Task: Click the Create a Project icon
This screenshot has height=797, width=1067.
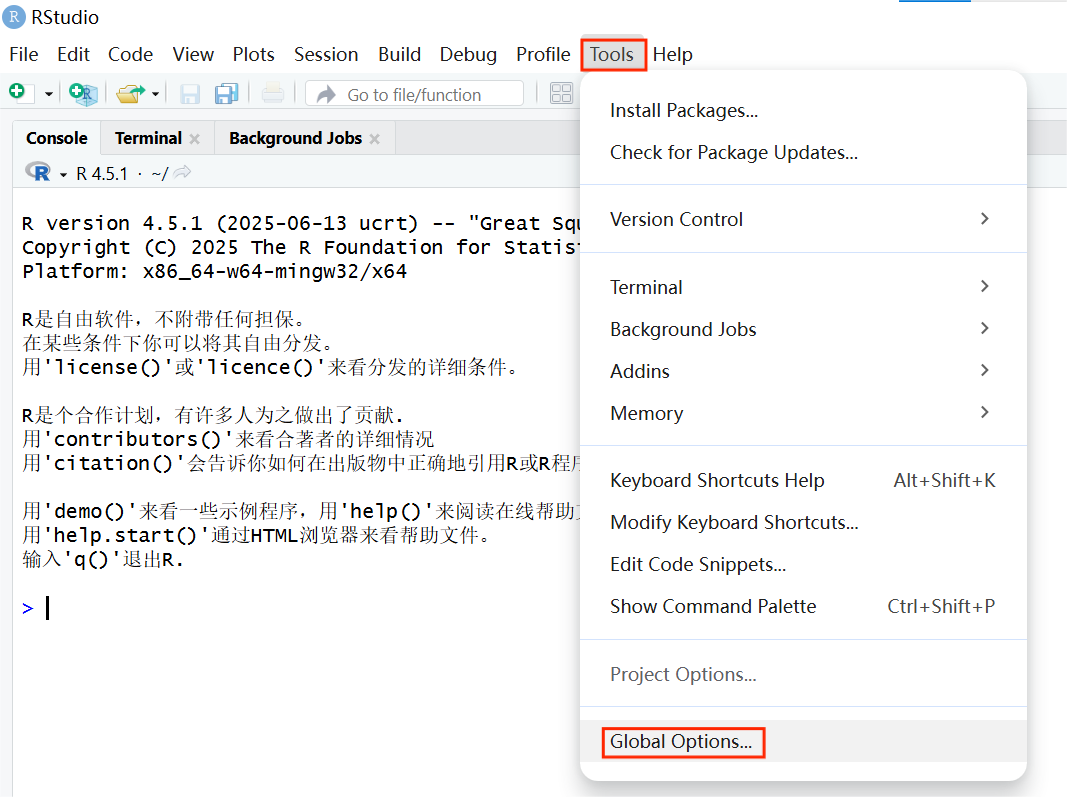Action: [83, 93]
